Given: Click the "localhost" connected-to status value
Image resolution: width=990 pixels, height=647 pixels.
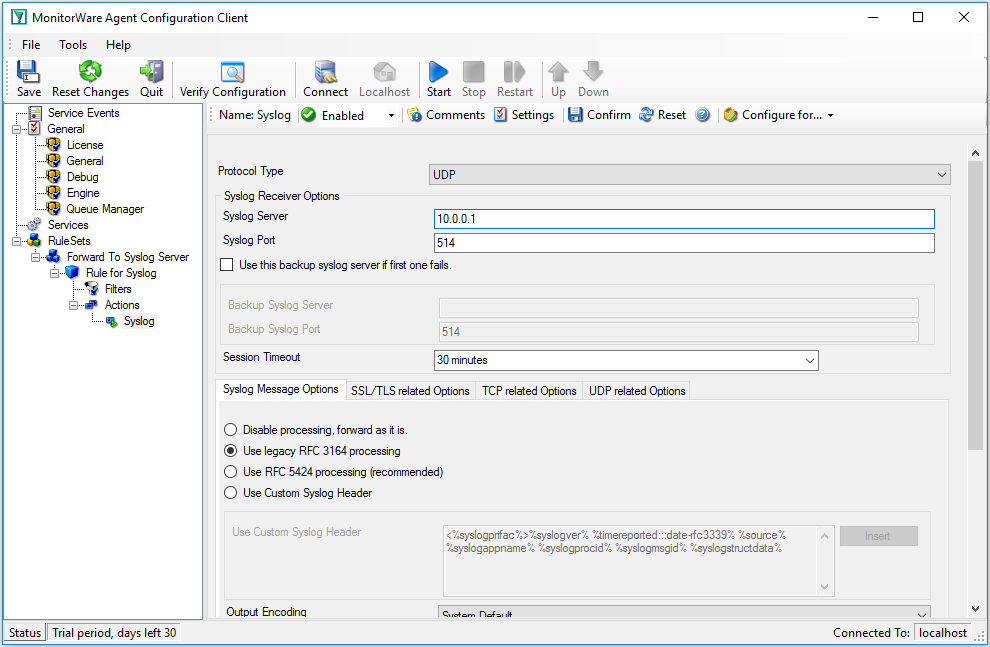Looking at the screenshot, I should point(943,632).
